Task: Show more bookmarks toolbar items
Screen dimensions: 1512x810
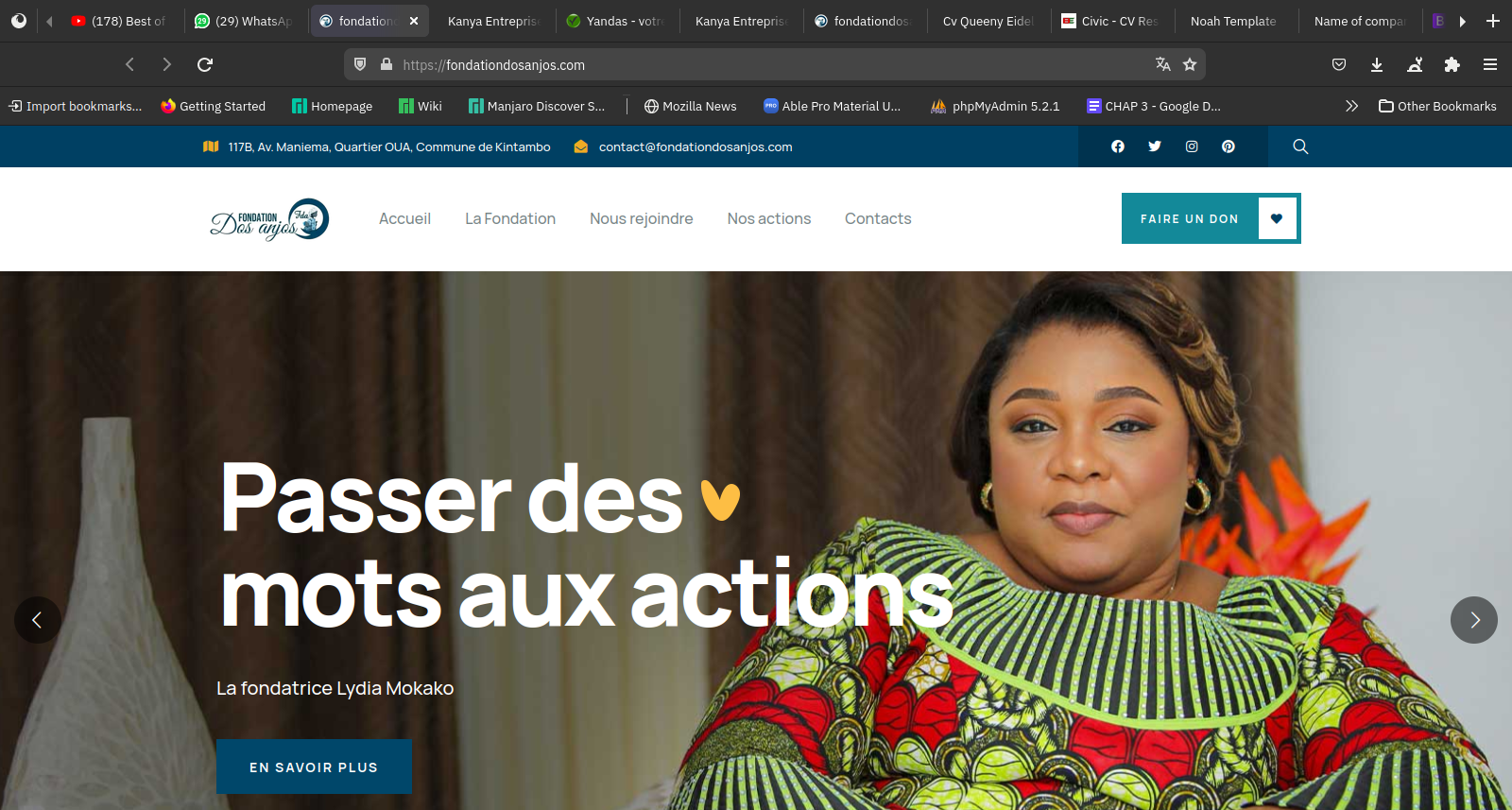Action: pos(1351,106)
